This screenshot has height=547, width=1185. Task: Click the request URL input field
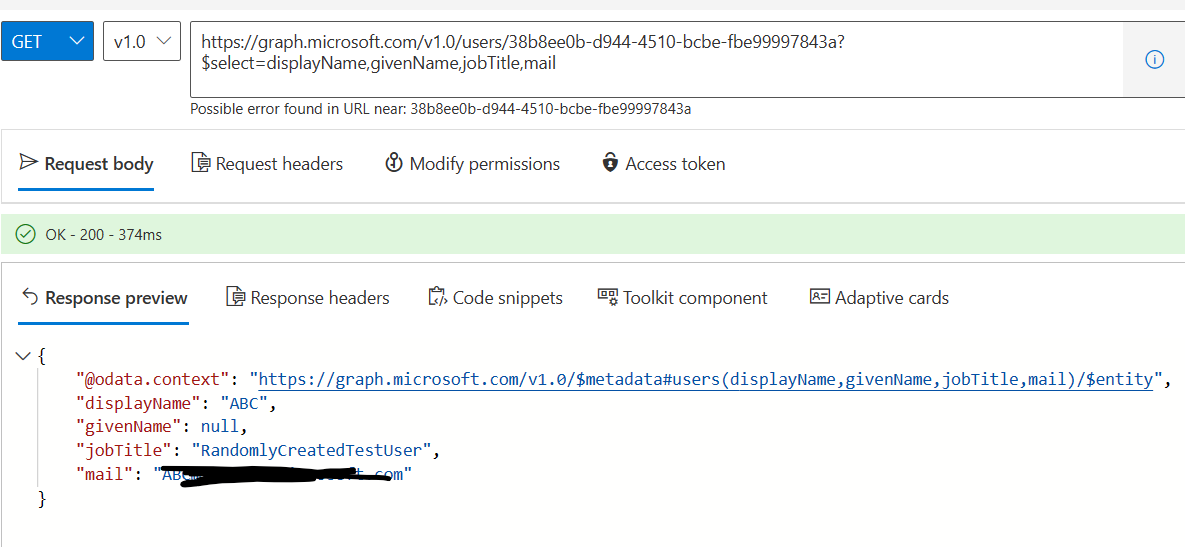tap(656, 60)
